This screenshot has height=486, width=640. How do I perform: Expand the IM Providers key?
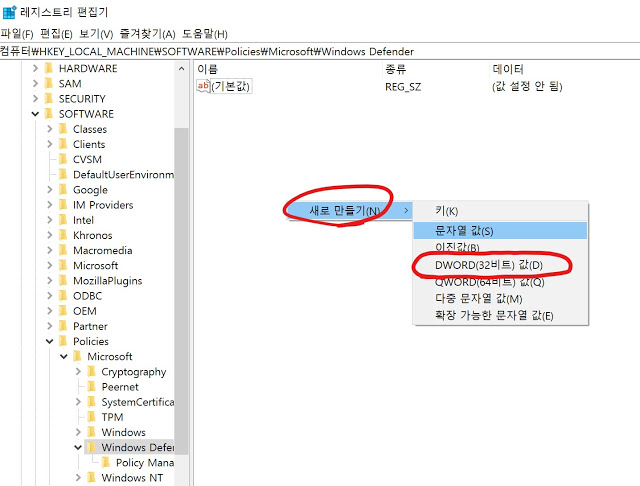50,205
